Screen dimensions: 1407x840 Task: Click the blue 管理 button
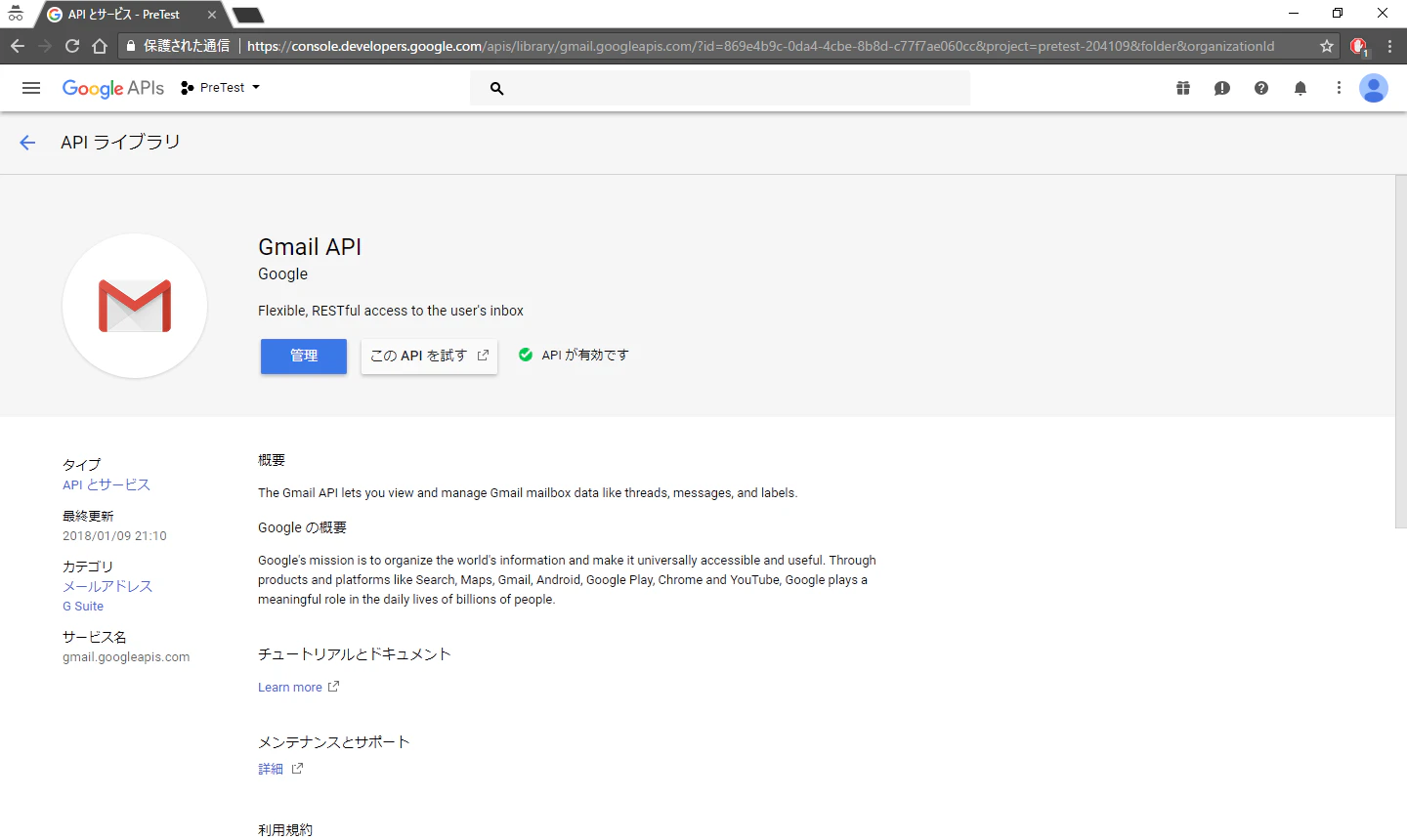click(x=304, y=357)
